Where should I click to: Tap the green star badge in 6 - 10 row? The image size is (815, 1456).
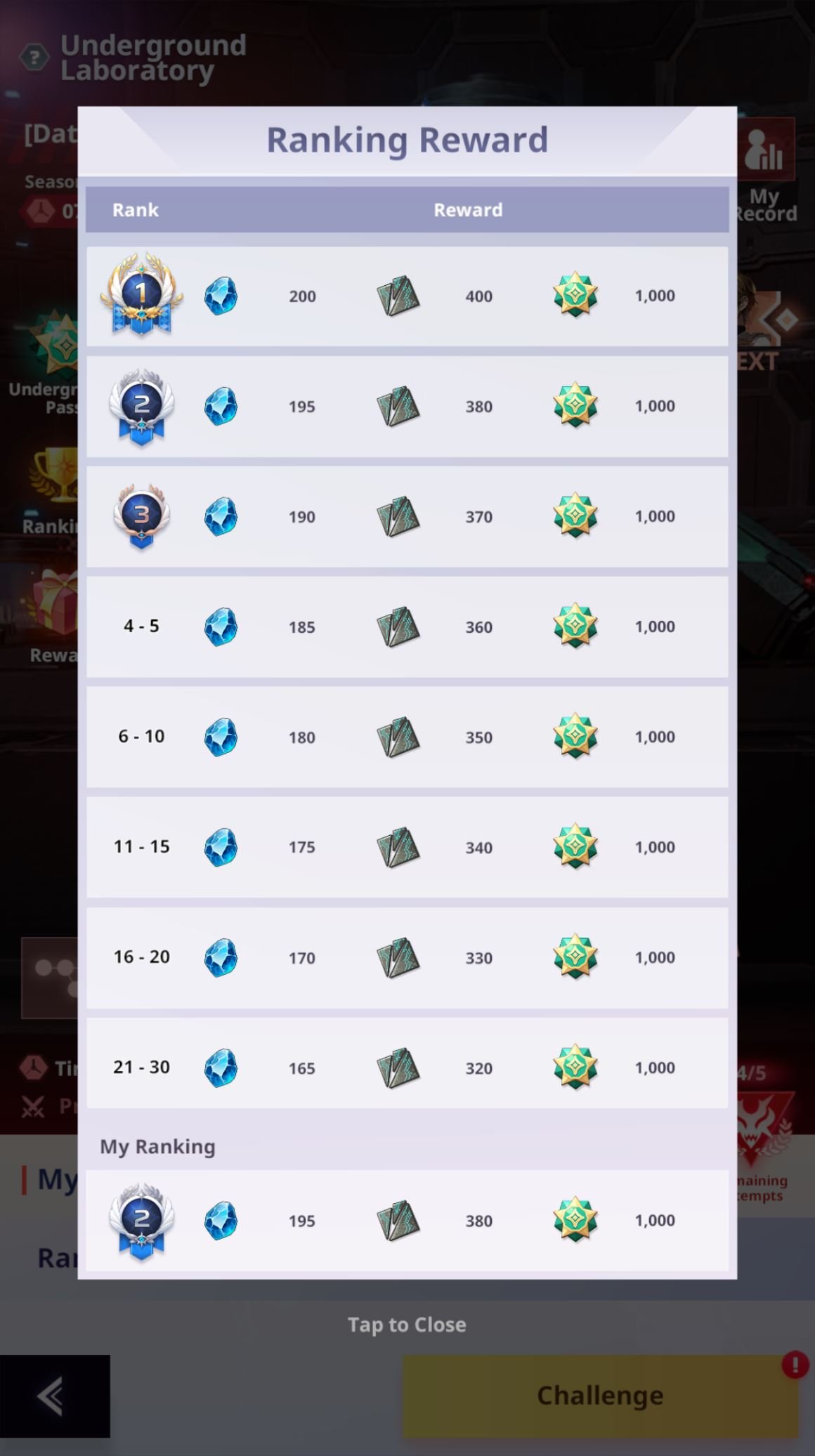[x=575, y=736]
